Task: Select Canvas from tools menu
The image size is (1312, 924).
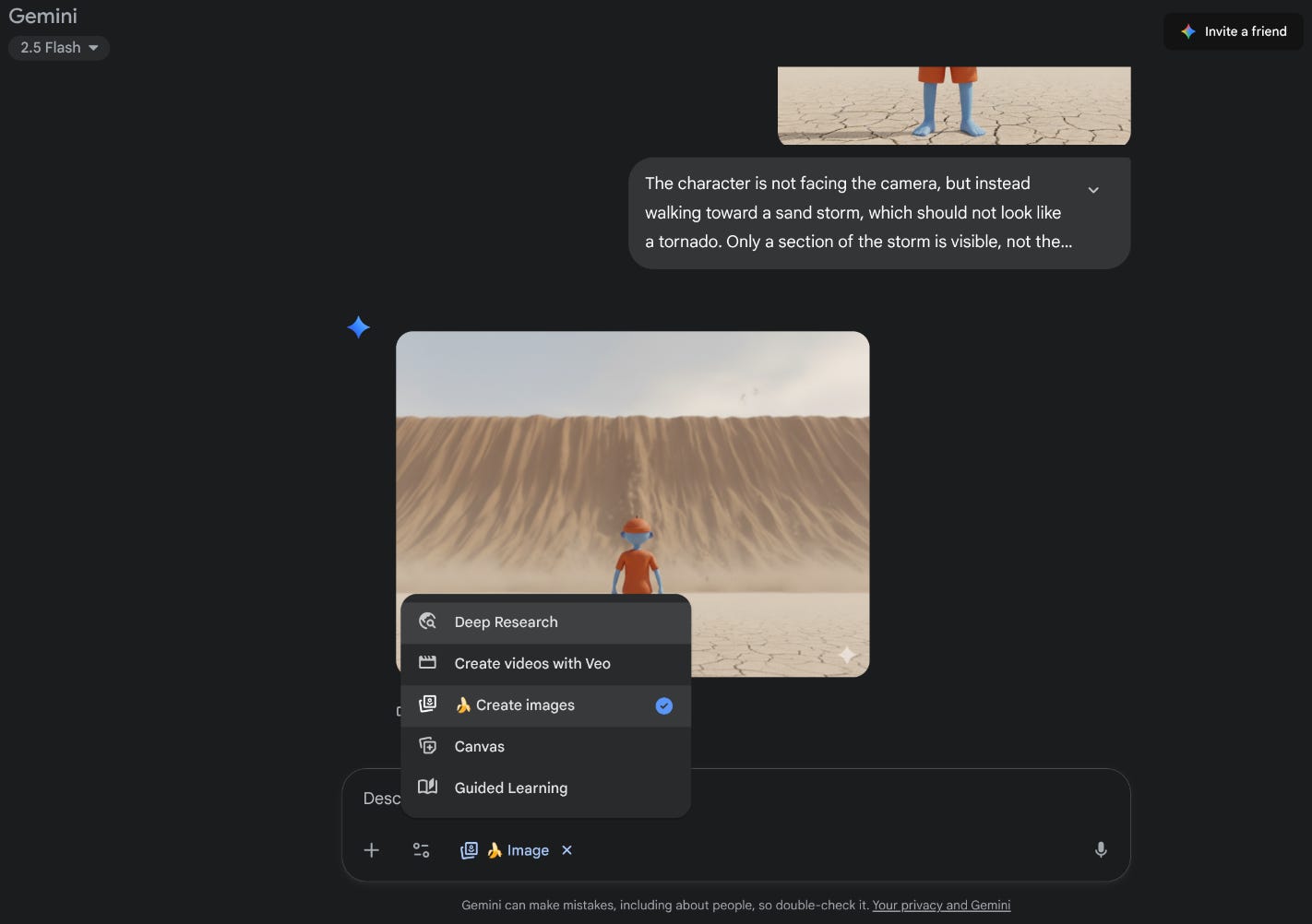Action: pos(546,747)
